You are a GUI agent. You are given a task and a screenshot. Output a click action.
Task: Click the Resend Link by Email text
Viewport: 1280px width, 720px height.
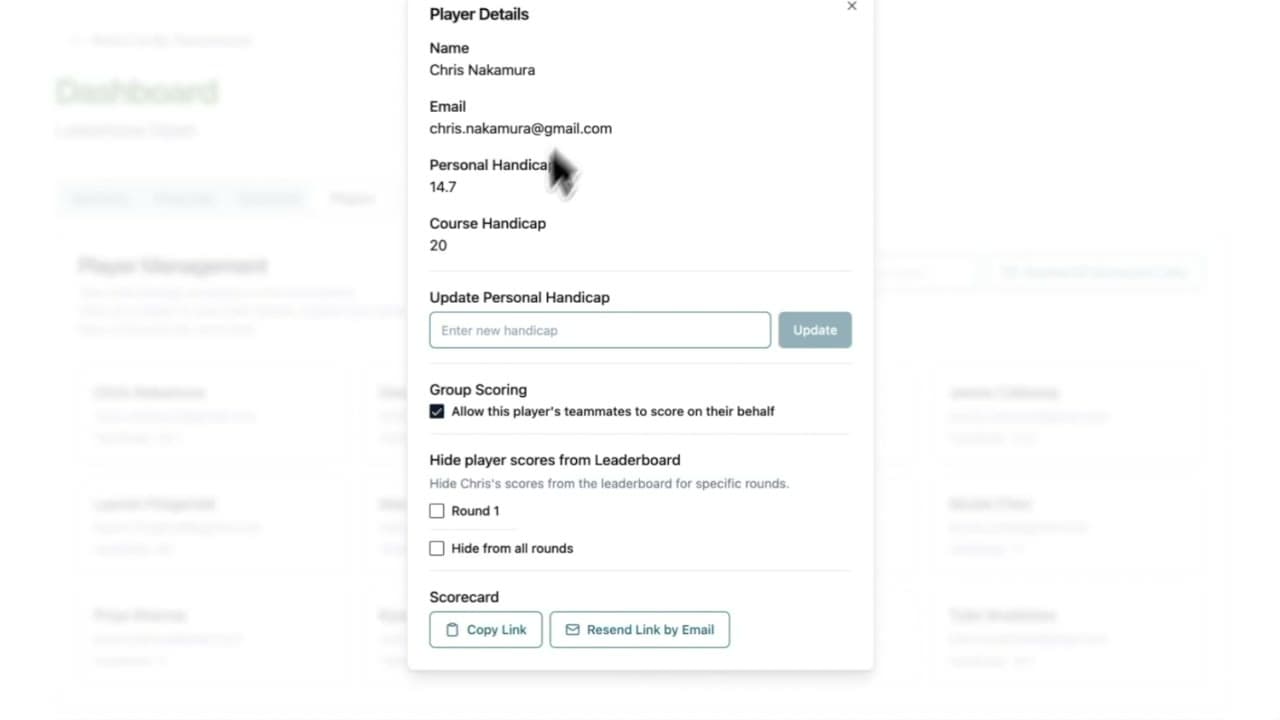tap(650, 630)
